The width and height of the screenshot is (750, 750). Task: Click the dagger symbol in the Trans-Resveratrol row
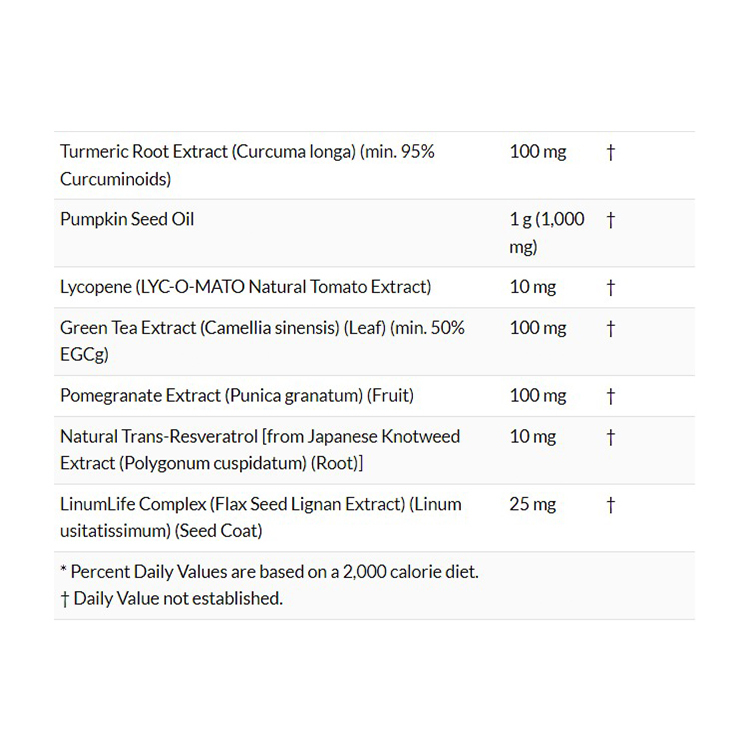click(610, 437)
